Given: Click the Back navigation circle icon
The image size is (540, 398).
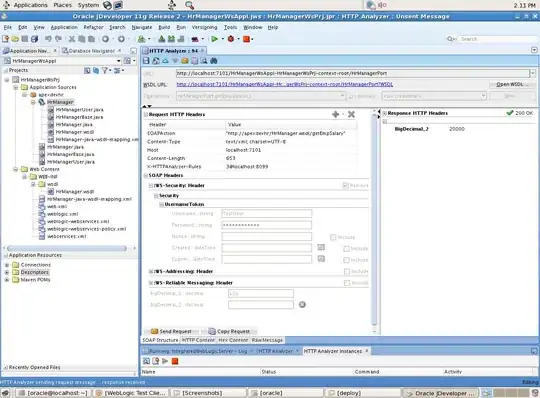Looking at the screenshot, I should coord(105,39).
